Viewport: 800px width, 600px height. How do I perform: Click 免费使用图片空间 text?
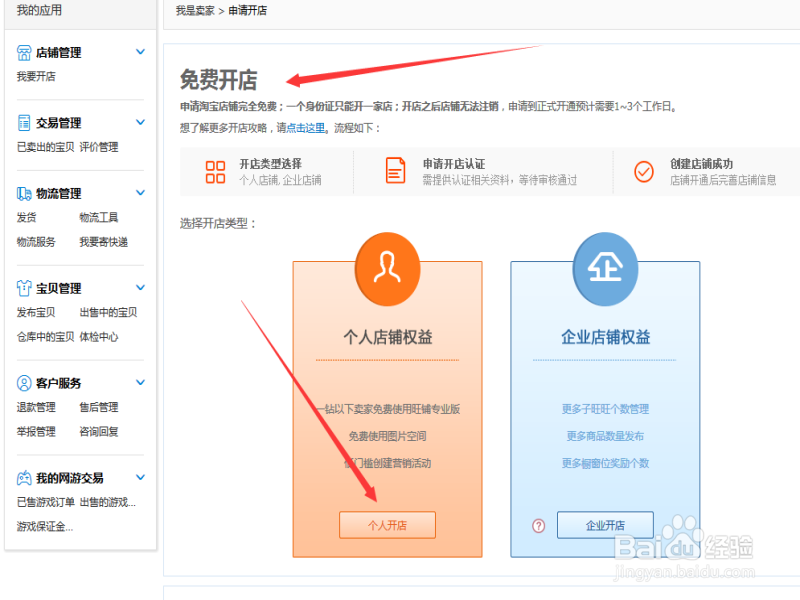pyautogui.click(x=387, y=436)
